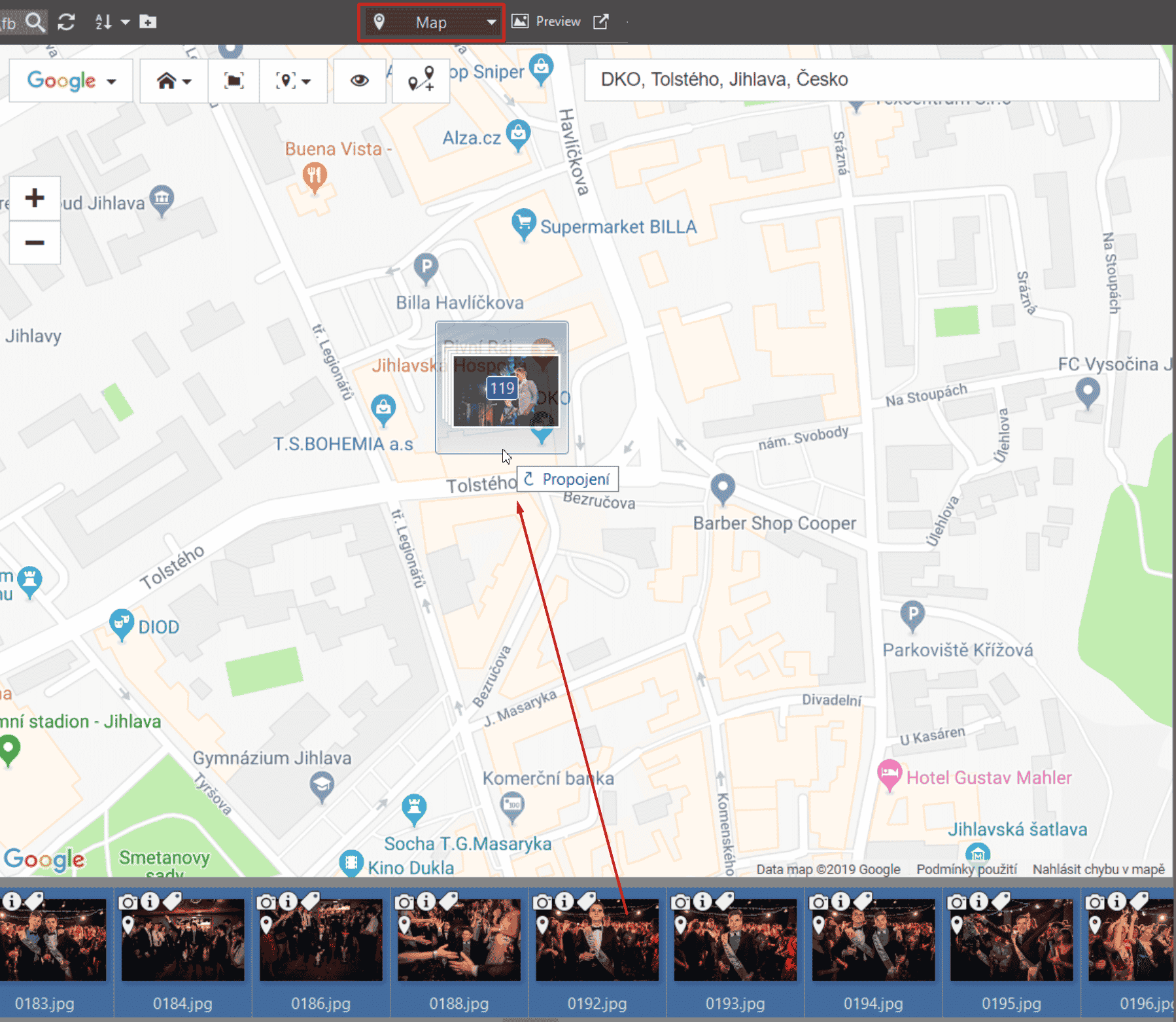Click the Kino Dukla cinema marker
Screen dimensions: 1176x1022
pyautogui.click(x=351, y=864)
